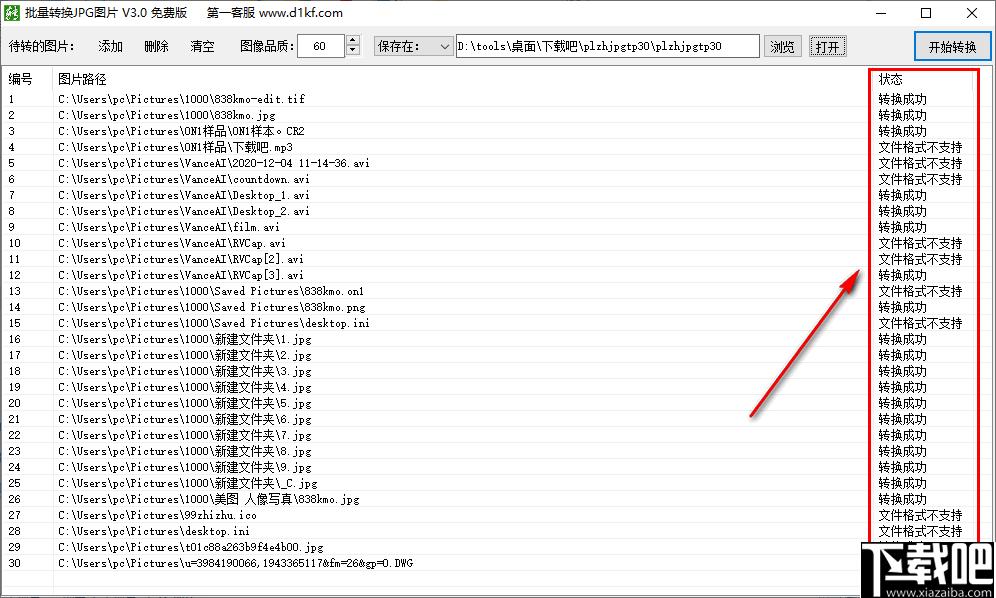This screenshot has height=598, width=996.
Task: Click the save path text field
Action: (607, 46)
